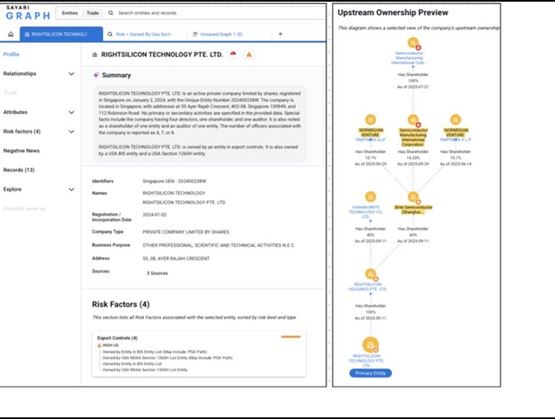Screen dimensions: 555x419
Task: Click the search magnifier icon in top bar
Action: (x=111, y=13)
